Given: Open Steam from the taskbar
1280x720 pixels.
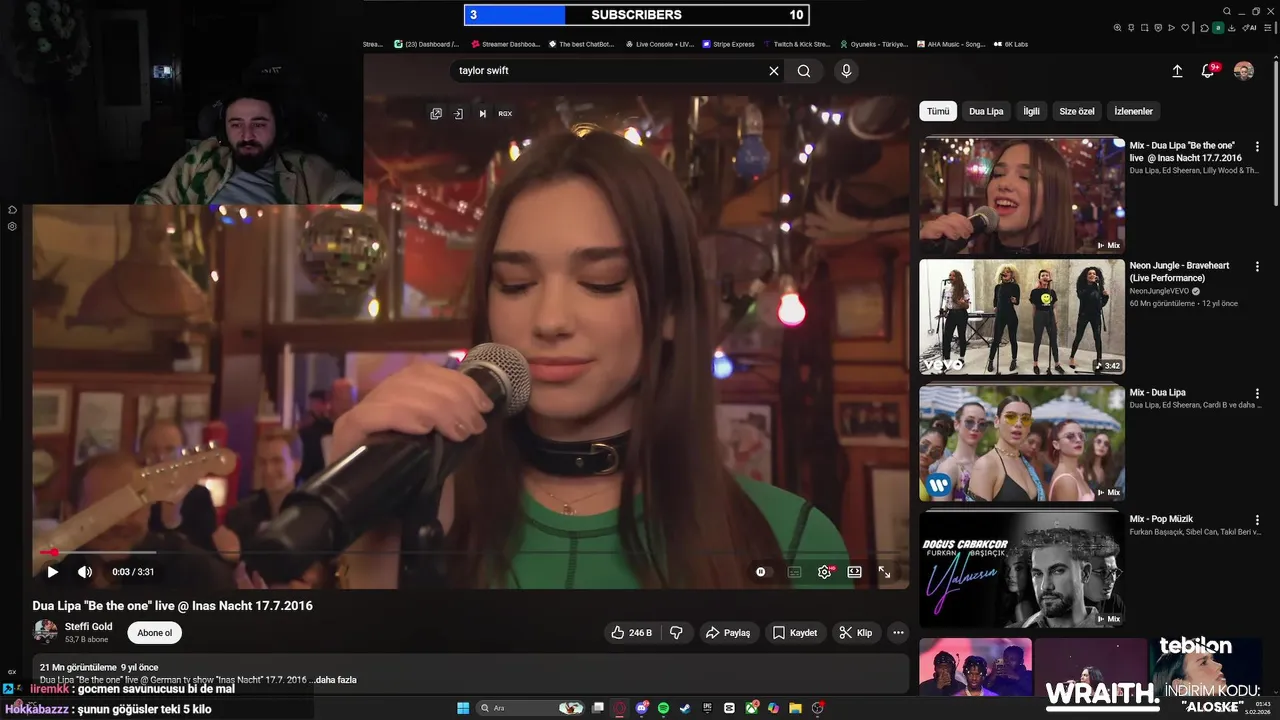Looking at the screenshot, I should click(x=685, y=708).
